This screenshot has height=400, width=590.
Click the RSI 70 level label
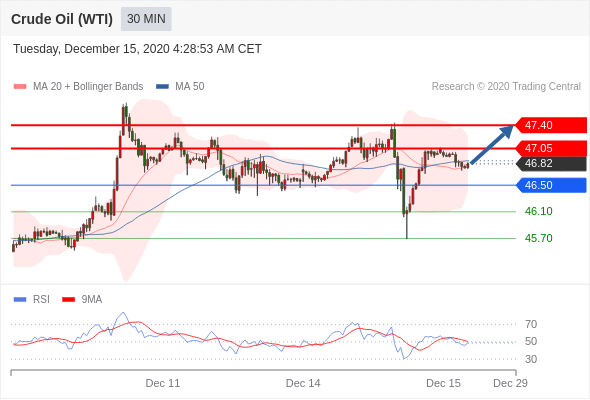531,324
